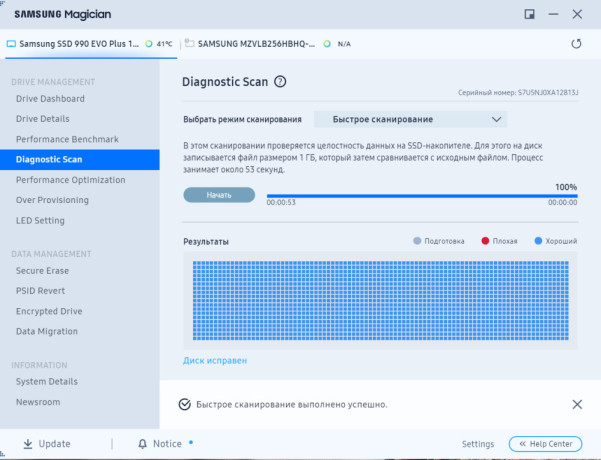This screenshot has width=601, height=460.
Task: Switch to SAMSUNG MZVLB256HBHQ drive tab
Action: pyautogui.click(x=268, y=44)
